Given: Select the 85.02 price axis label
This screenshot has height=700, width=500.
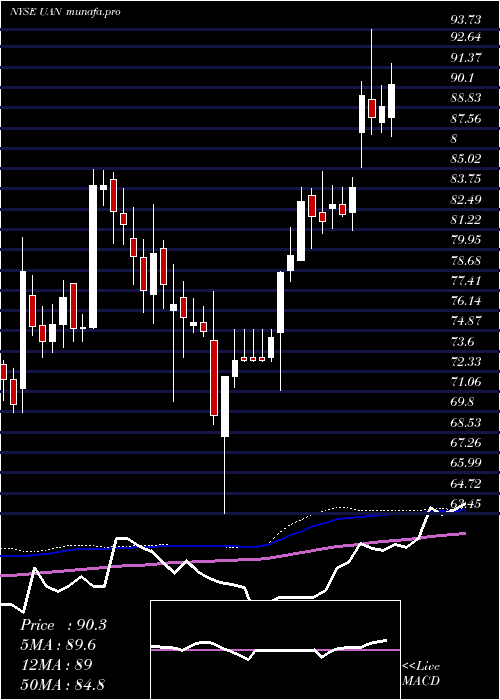Looking at the screenshot, I should (466, 159).
